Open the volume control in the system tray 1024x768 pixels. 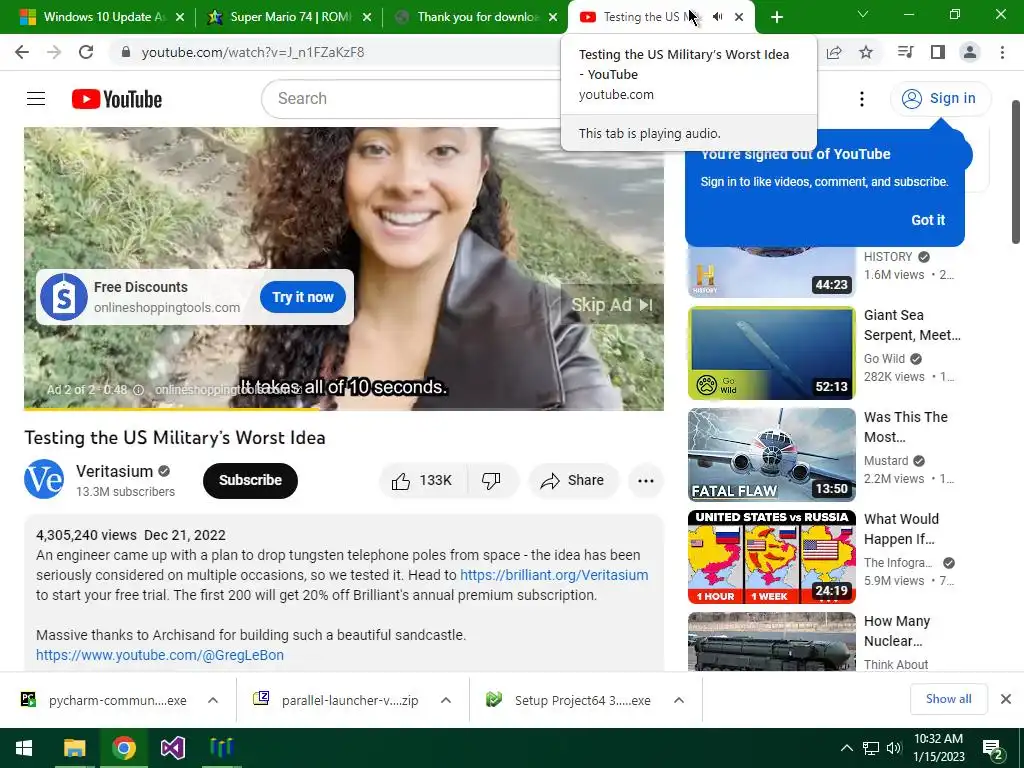894,748
